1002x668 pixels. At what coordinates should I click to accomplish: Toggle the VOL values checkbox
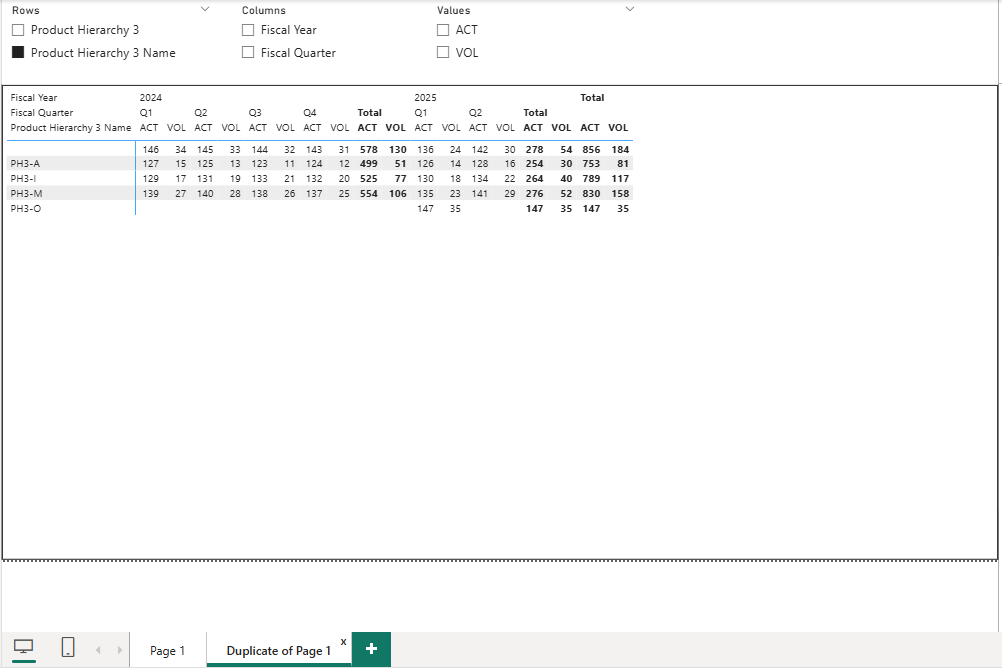(x=443, y=52)
